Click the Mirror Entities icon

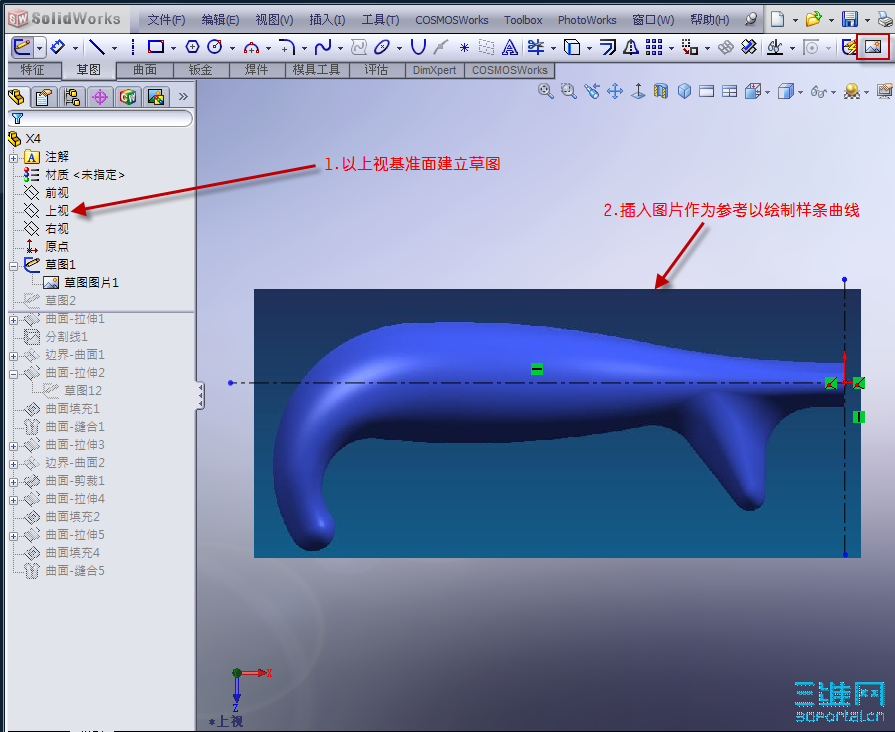tap(631, 47)
